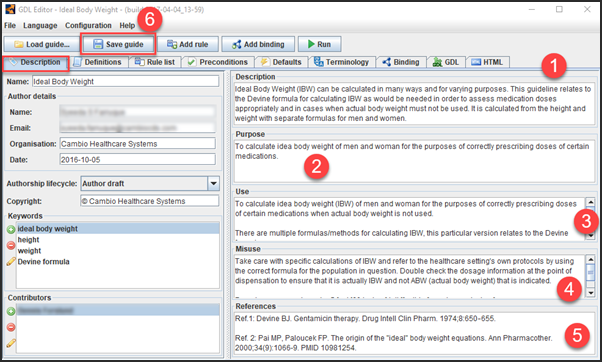Image resolution: width=602 pixels, height=362 pixels.
Task: Add a contributor with the green plus icon
Action: click(11, 311)
